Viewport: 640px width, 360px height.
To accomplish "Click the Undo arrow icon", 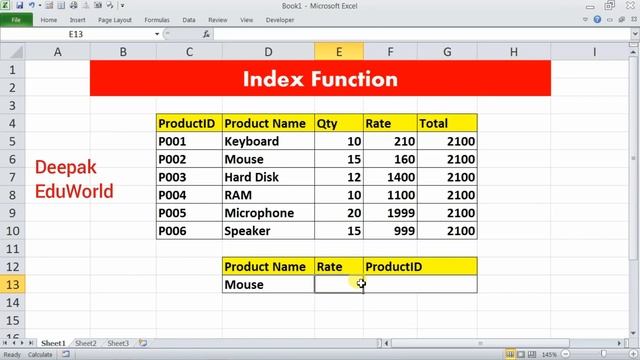I will 31,5.
